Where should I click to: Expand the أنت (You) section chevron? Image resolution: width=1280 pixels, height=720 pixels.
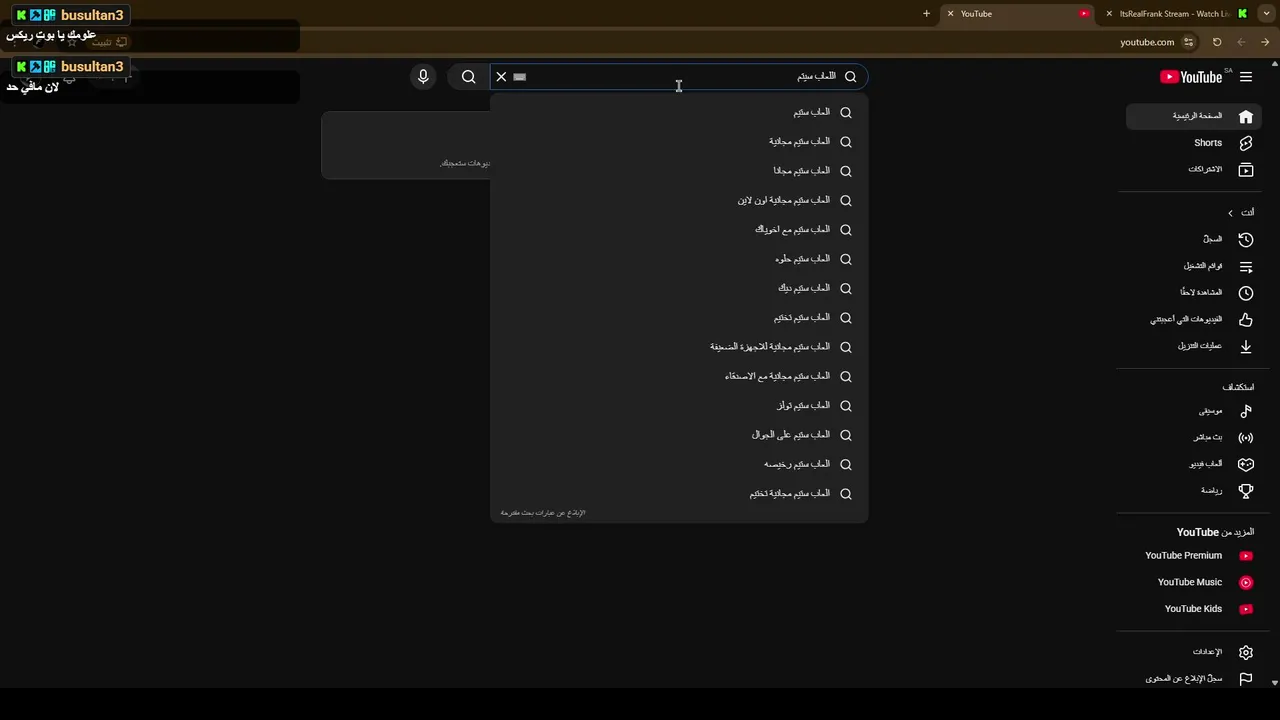tap(1231, 213)
